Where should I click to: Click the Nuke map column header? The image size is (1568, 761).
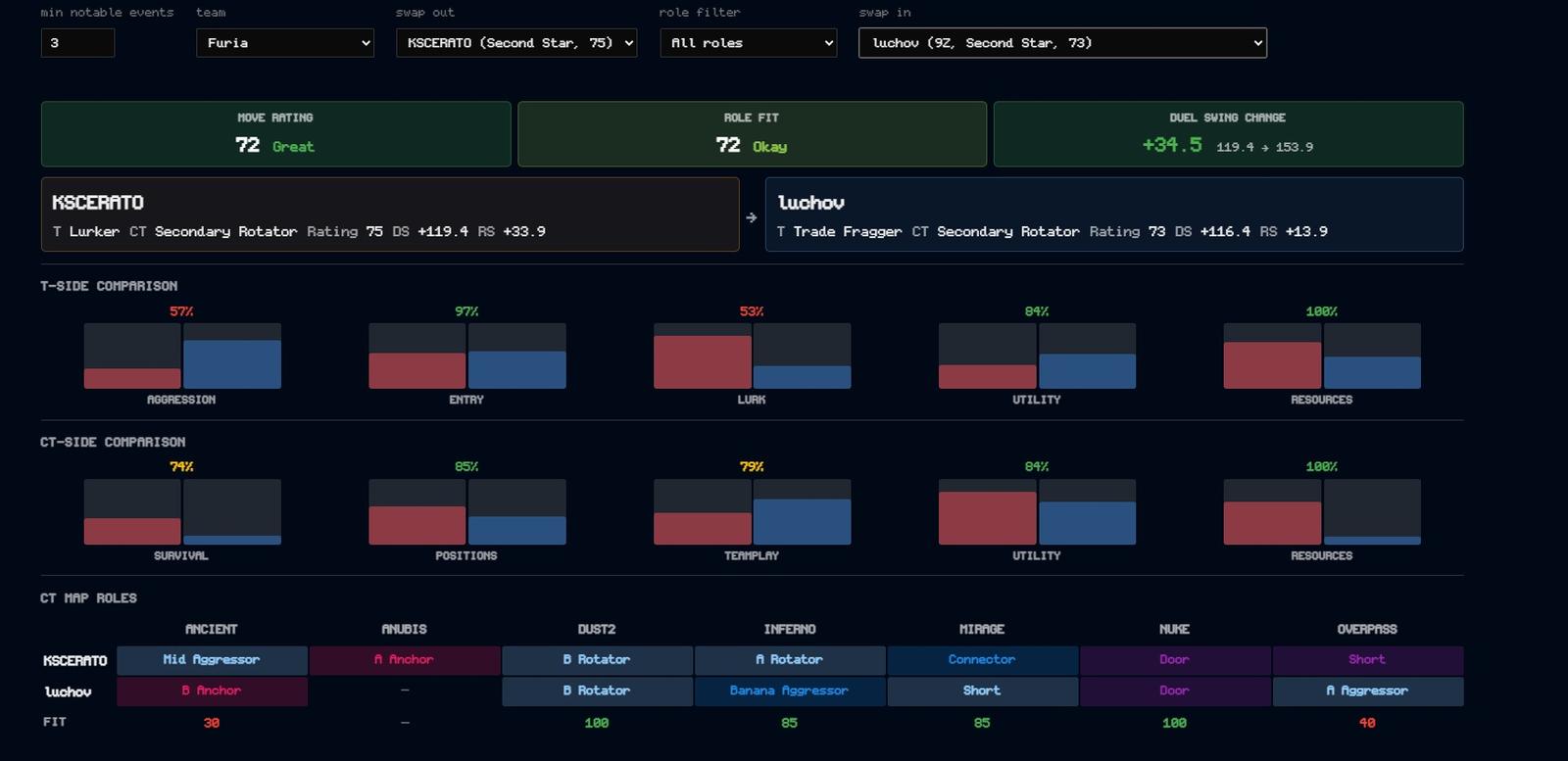tap(1174, 629)
